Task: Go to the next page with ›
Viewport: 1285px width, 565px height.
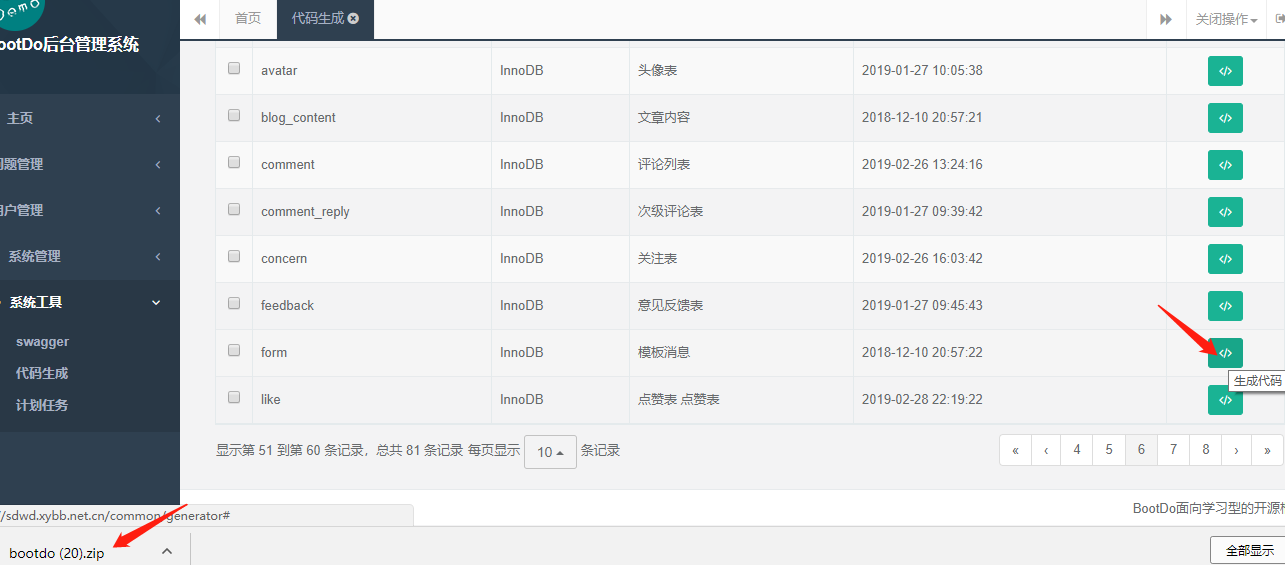Action: pos(1236,450)
